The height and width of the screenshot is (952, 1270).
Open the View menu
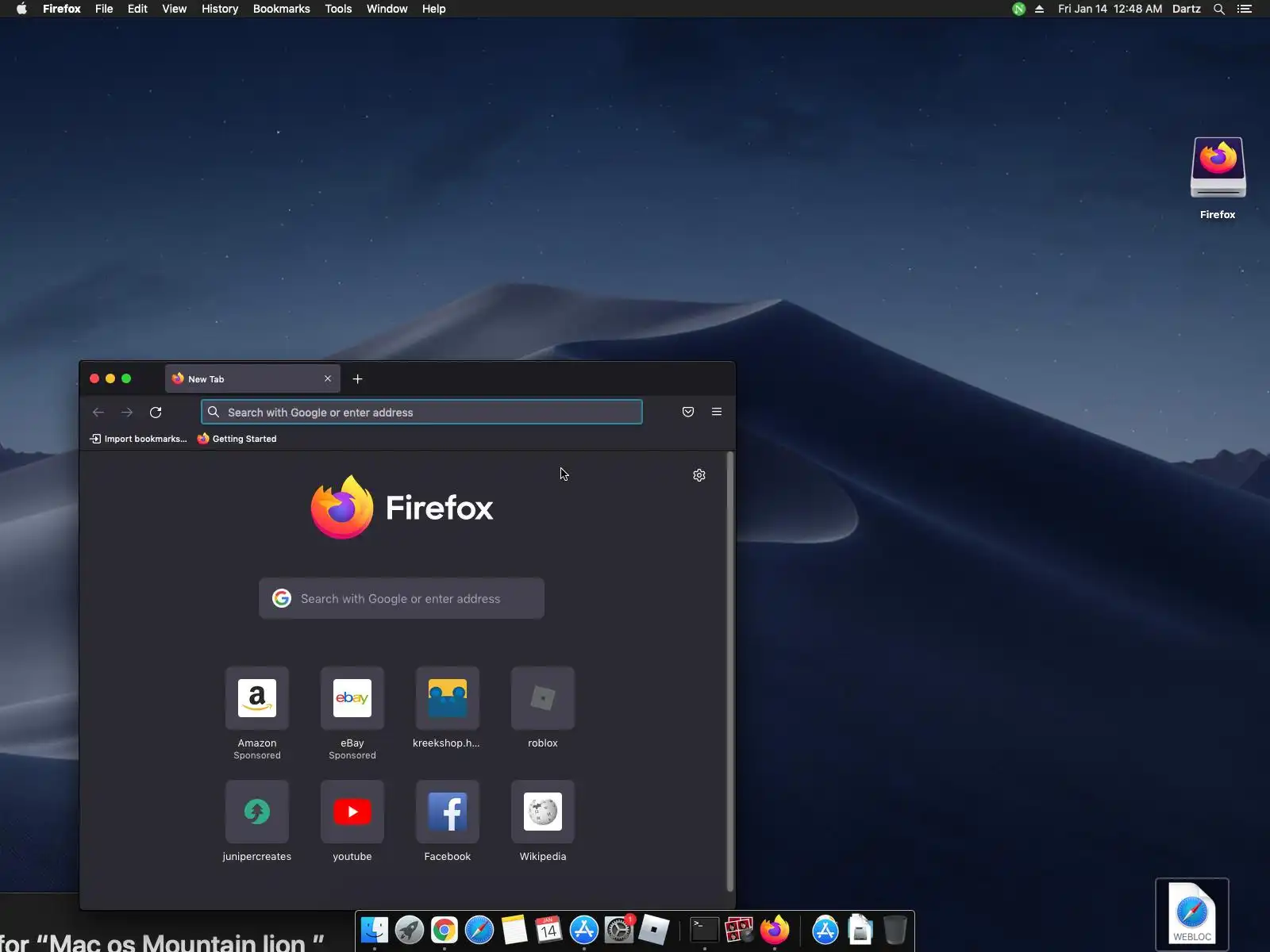click(175, 9)
